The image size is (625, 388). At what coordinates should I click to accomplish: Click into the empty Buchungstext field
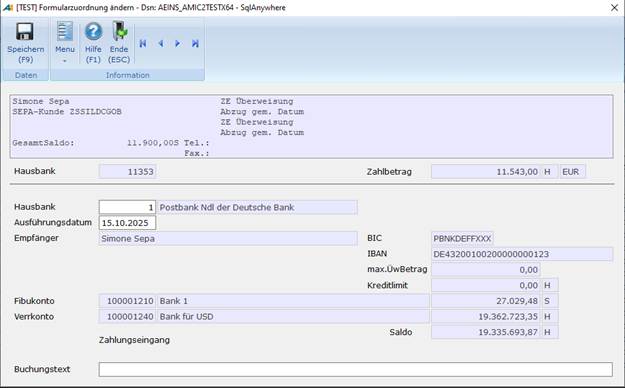point(356,369)
